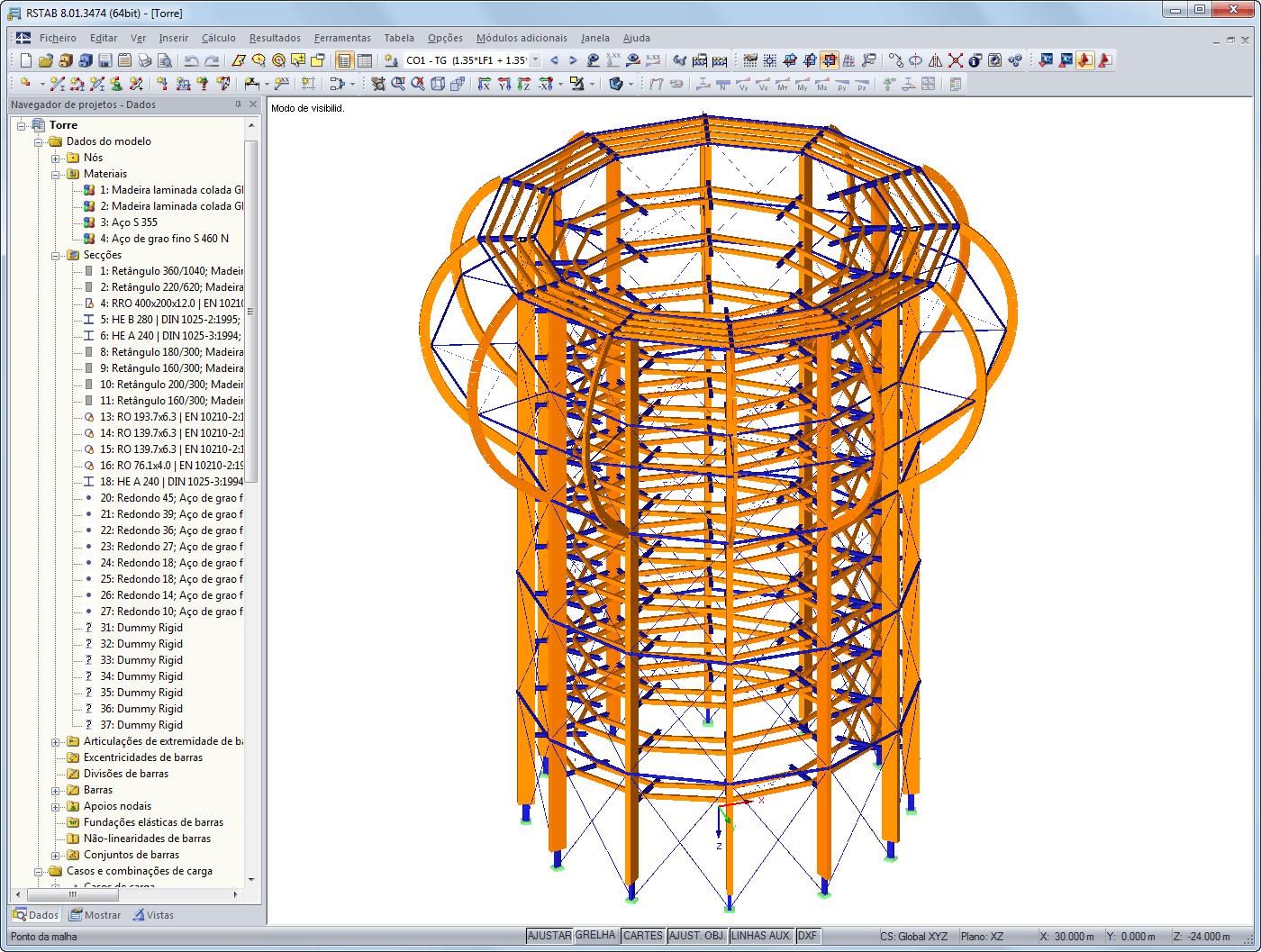This screenshot has width=1261, height=952.
Task: Expand the Nós tree node
Action: 56,158
